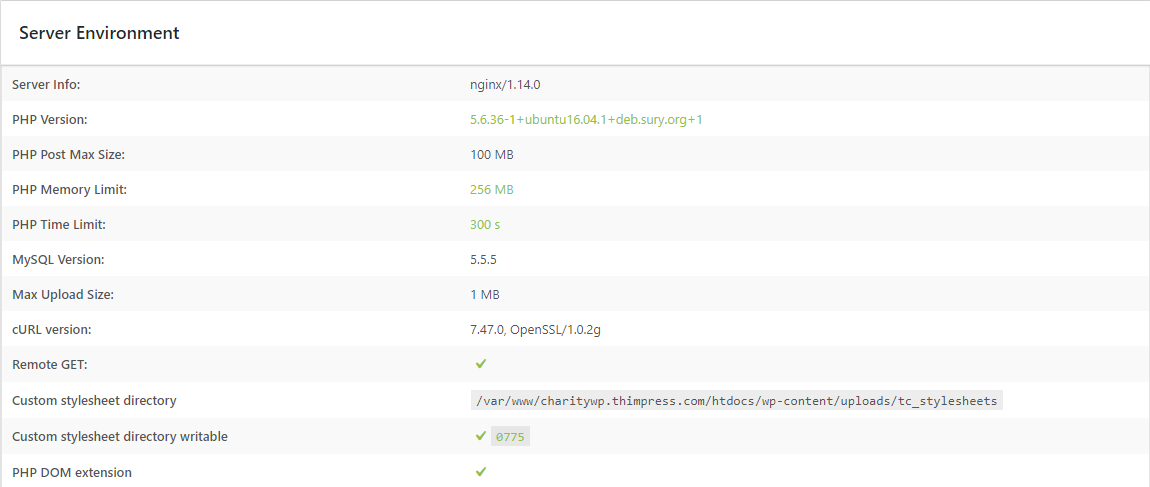
Task: Click the Custom stylesheet directory writable label
Action: tap(120, 436)
